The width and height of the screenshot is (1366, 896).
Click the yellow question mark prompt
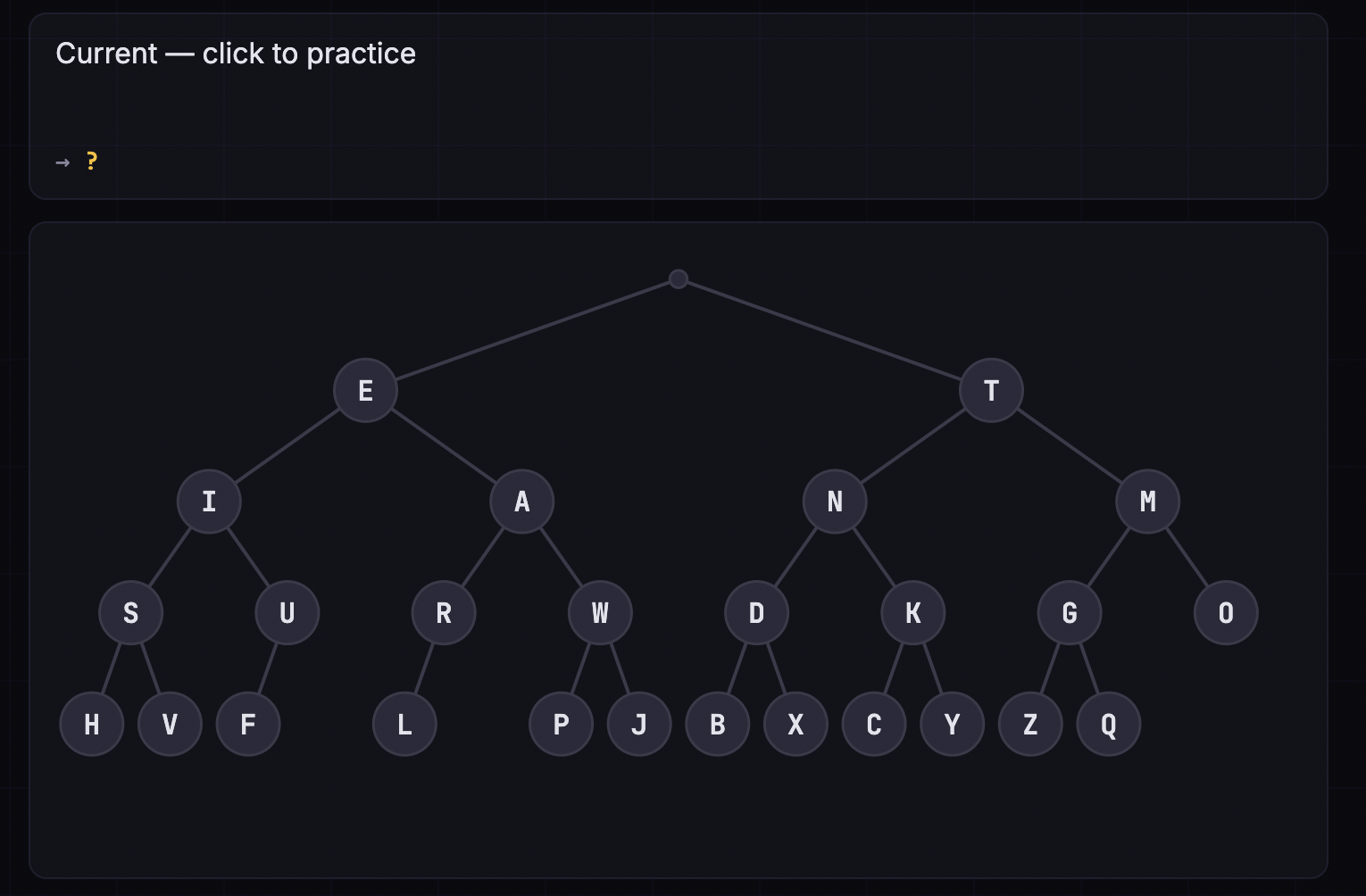(91, 161)
